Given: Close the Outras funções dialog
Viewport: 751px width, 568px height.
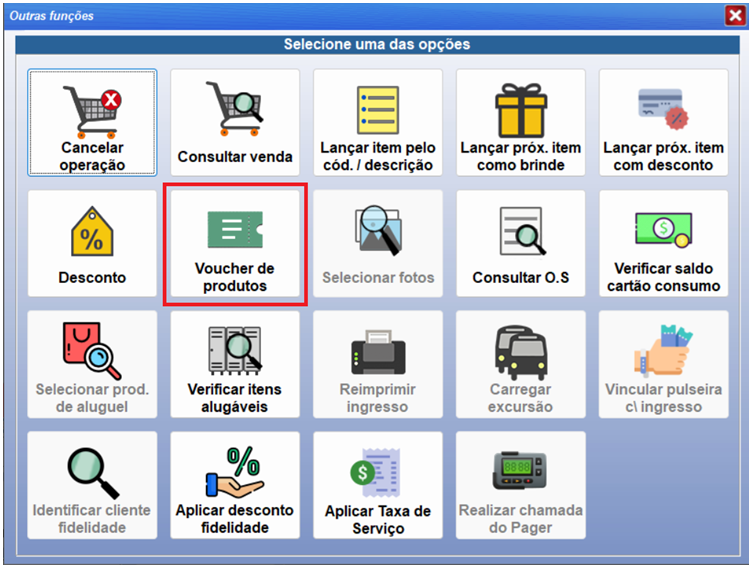Looking at the screenshot, I should pyautogui.click(x=734, y=15).
